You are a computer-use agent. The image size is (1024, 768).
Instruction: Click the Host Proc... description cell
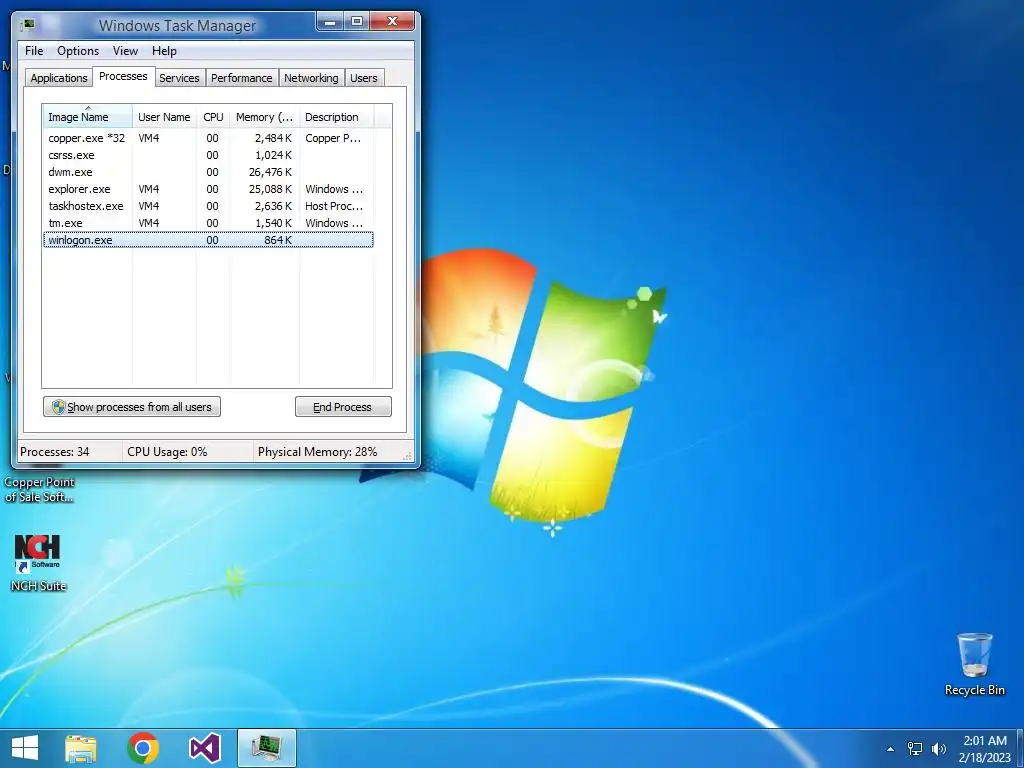coord(334,206)
